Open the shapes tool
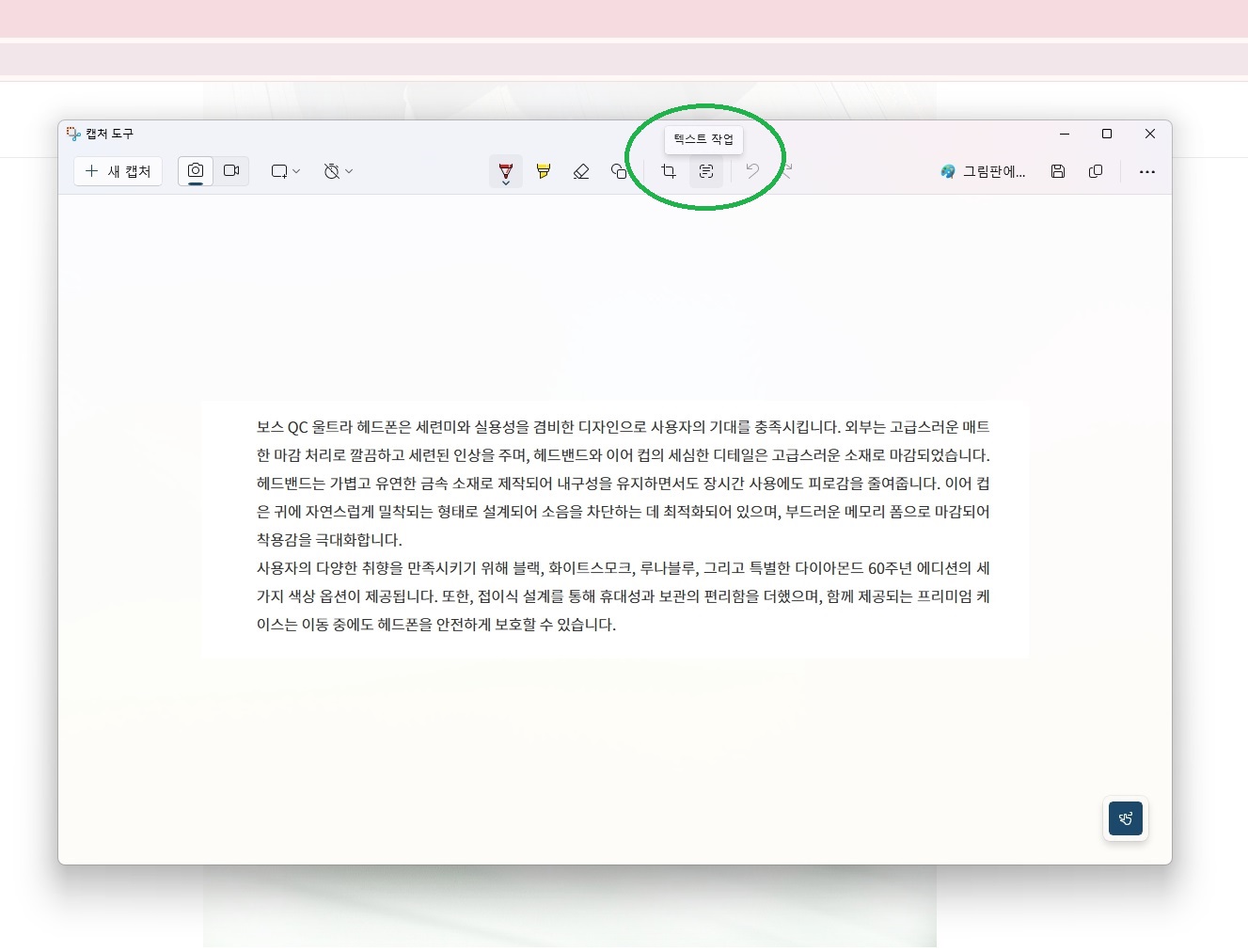This screenshot has height=952, width=1248. click(x=618, y=171)
